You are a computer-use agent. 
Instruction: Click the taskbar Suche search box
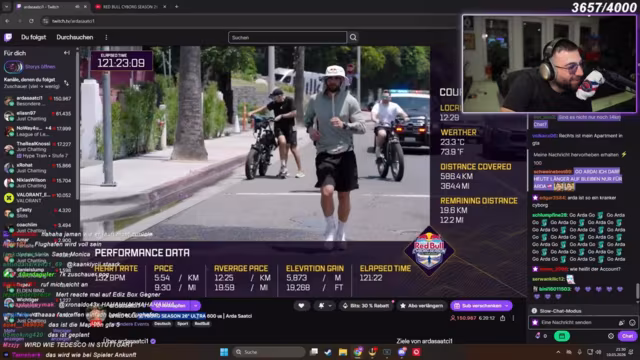pos(269,352)
